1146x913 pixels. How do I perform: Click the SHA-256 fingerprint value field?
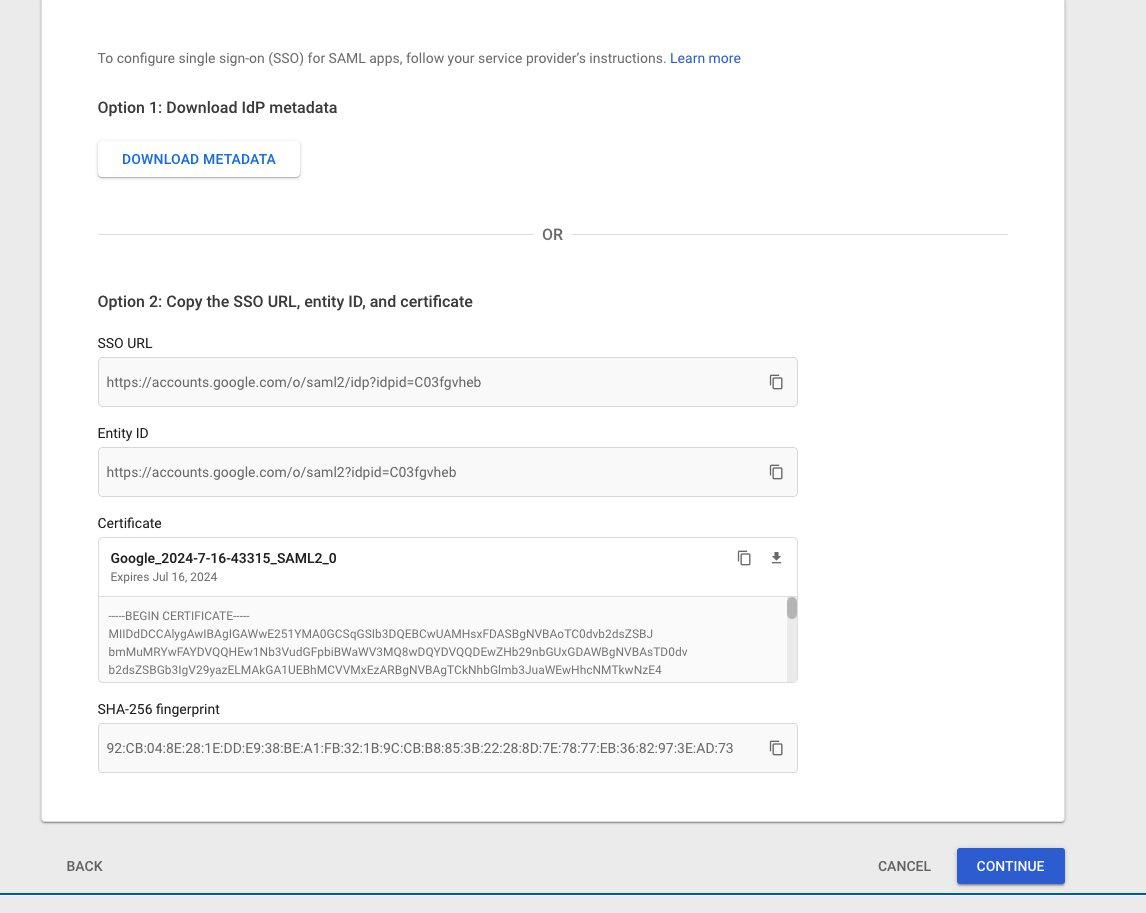pyautogui.click(x=420, y=748)
